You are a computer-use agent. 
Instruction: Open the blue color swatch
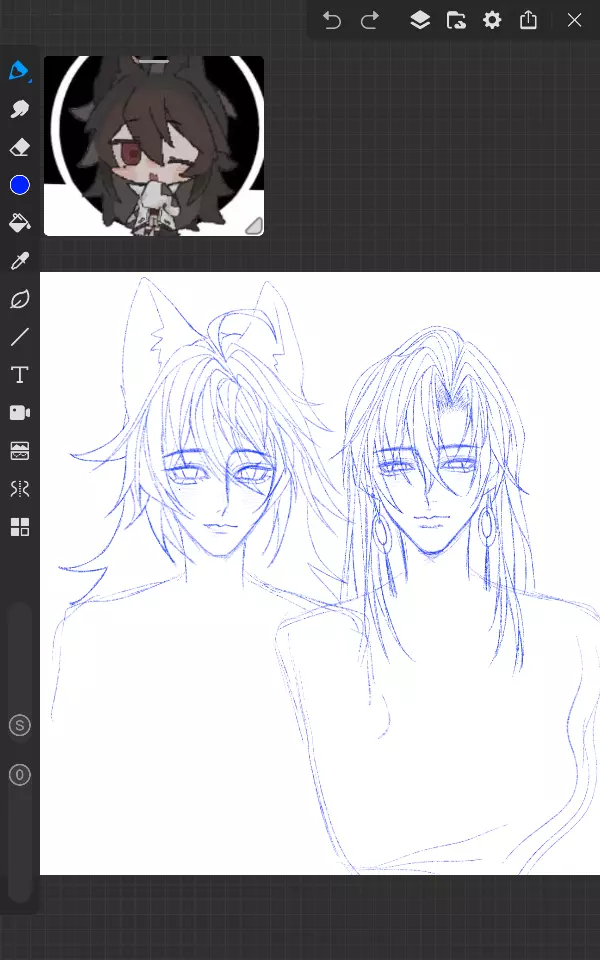[x=19, y=185]
